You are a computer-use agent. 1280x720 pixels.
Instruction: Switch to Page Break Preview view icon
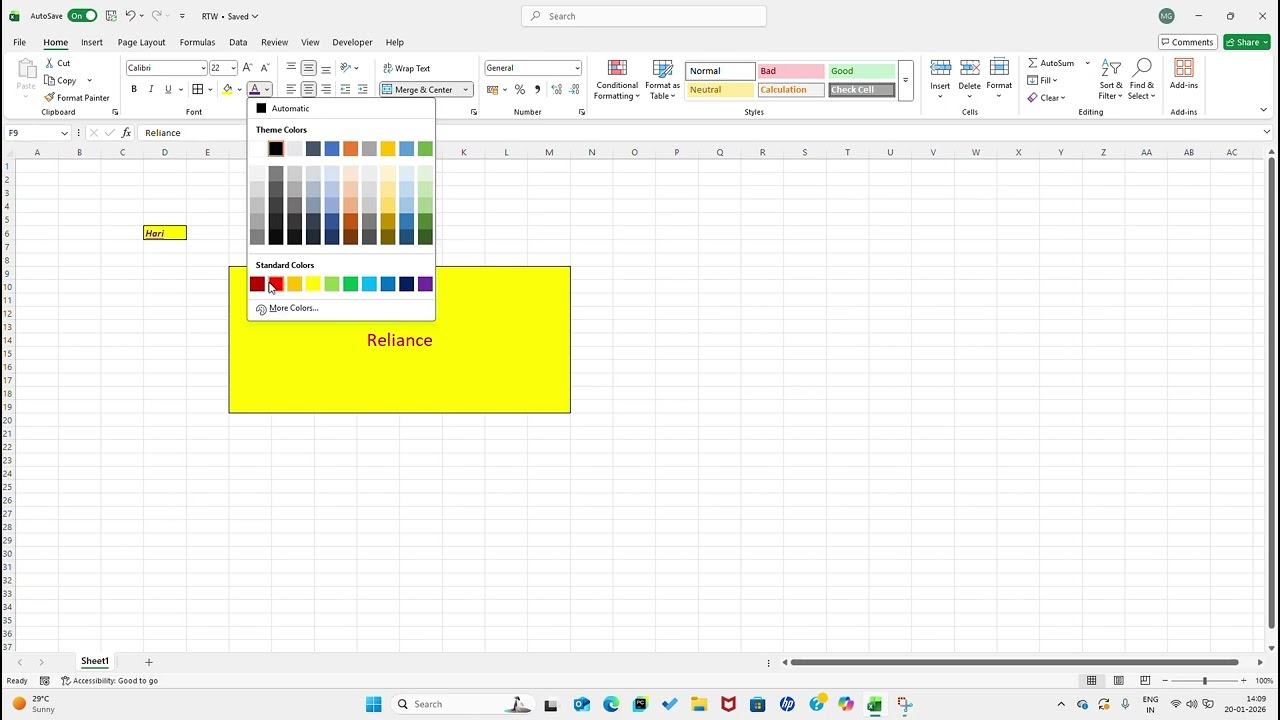click(1145, 680)
